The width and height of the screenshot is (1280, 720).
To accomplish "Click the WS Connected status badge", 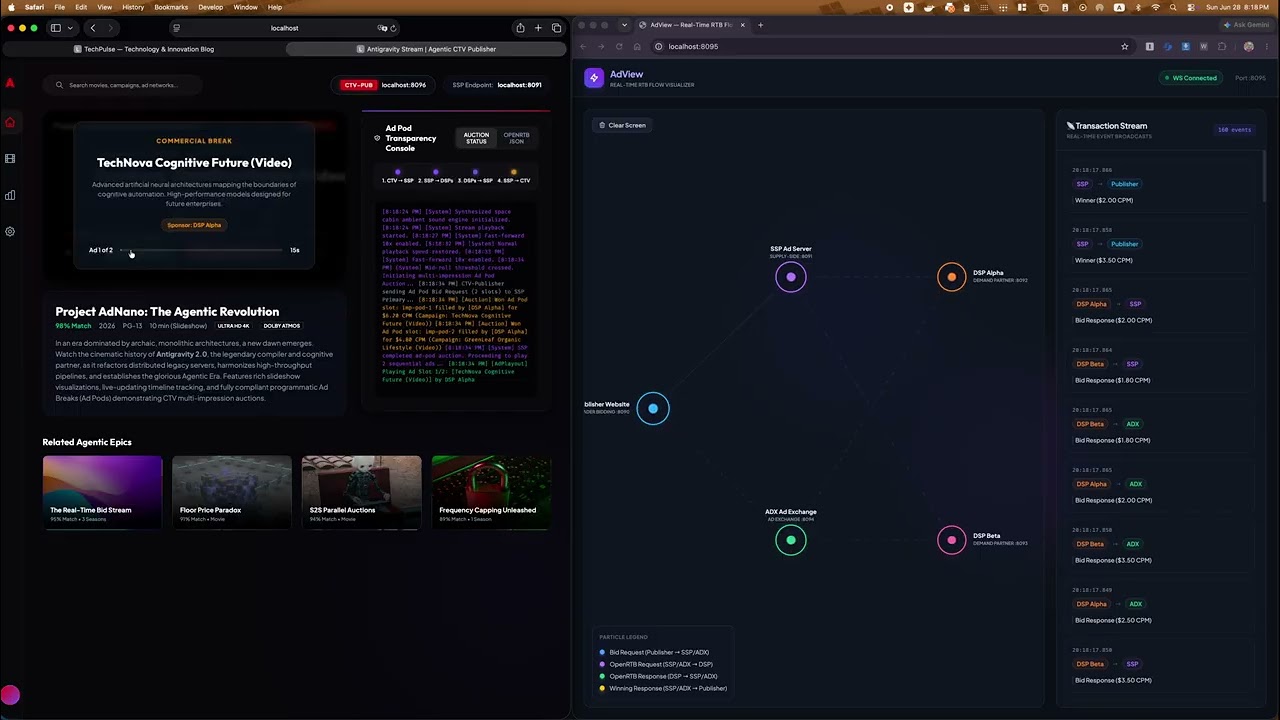I will tap(1190, 78).
